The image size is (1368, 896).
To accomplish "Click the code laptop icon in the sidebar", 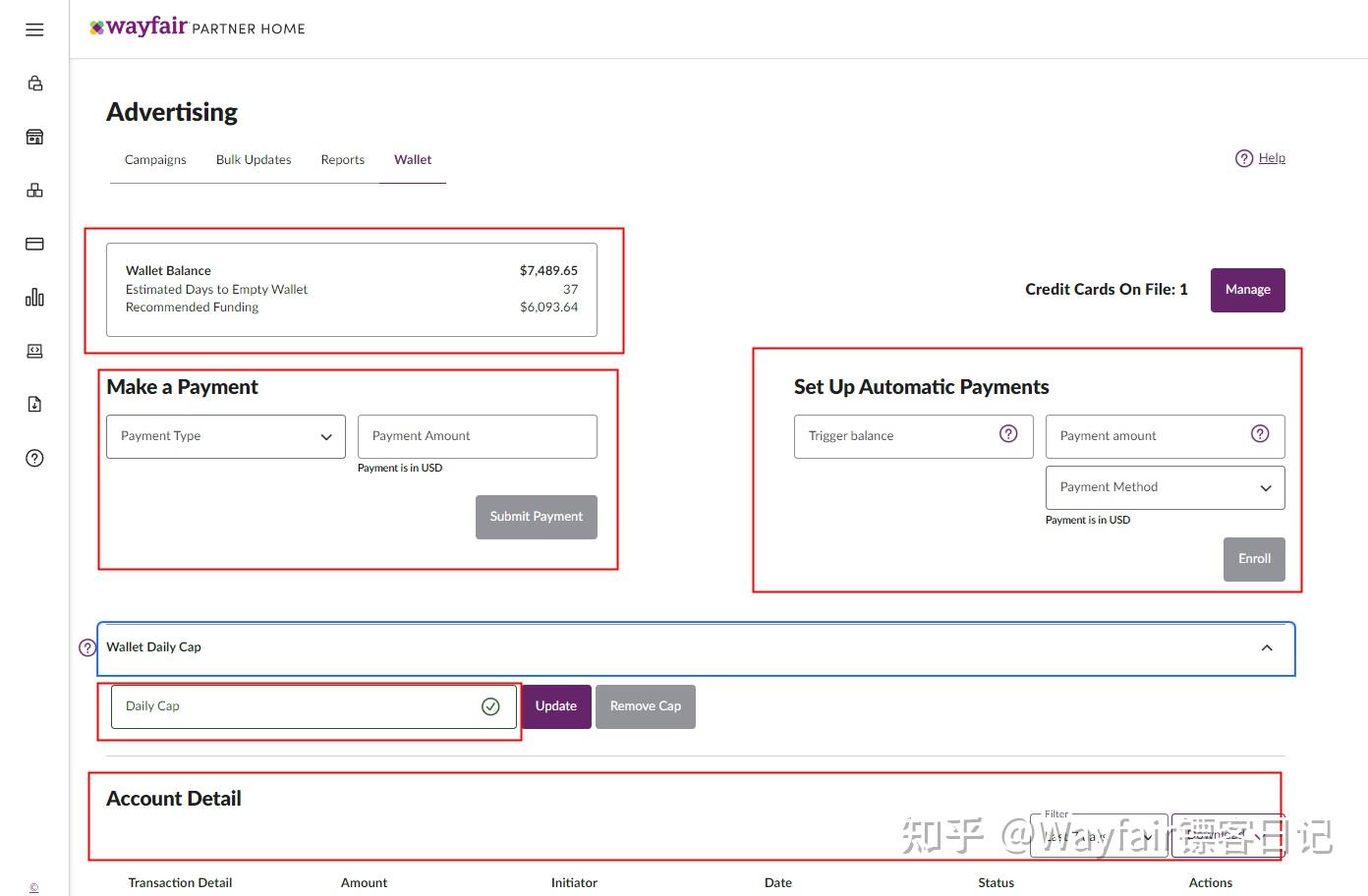I will pos(34,351).
